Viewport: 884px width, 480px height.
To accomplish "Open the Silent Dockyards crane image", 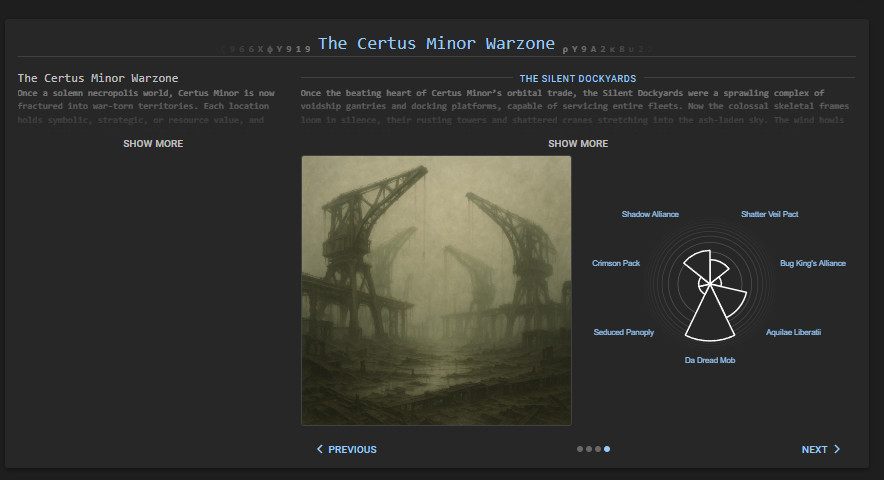I will [436, 290].
